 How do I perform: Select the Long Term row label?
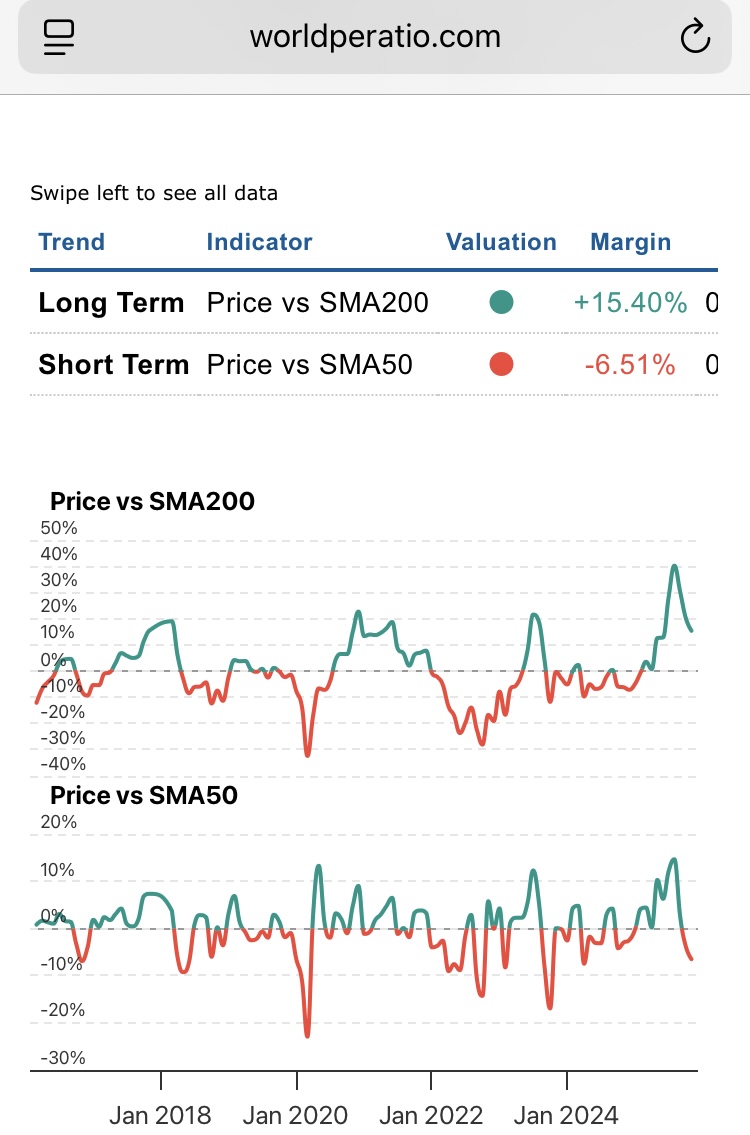coord(111,303)
